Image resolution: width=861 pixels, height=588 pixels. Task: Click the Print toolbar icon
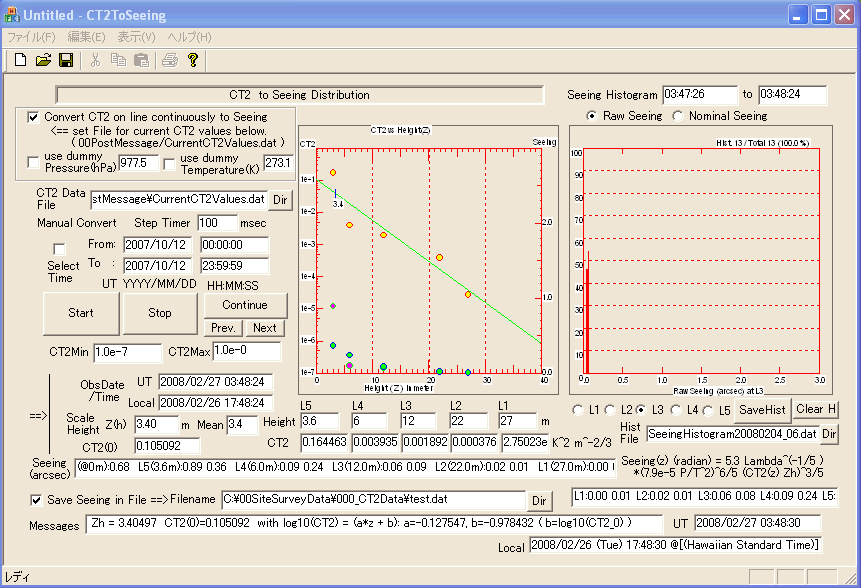(x=170, y=60)
